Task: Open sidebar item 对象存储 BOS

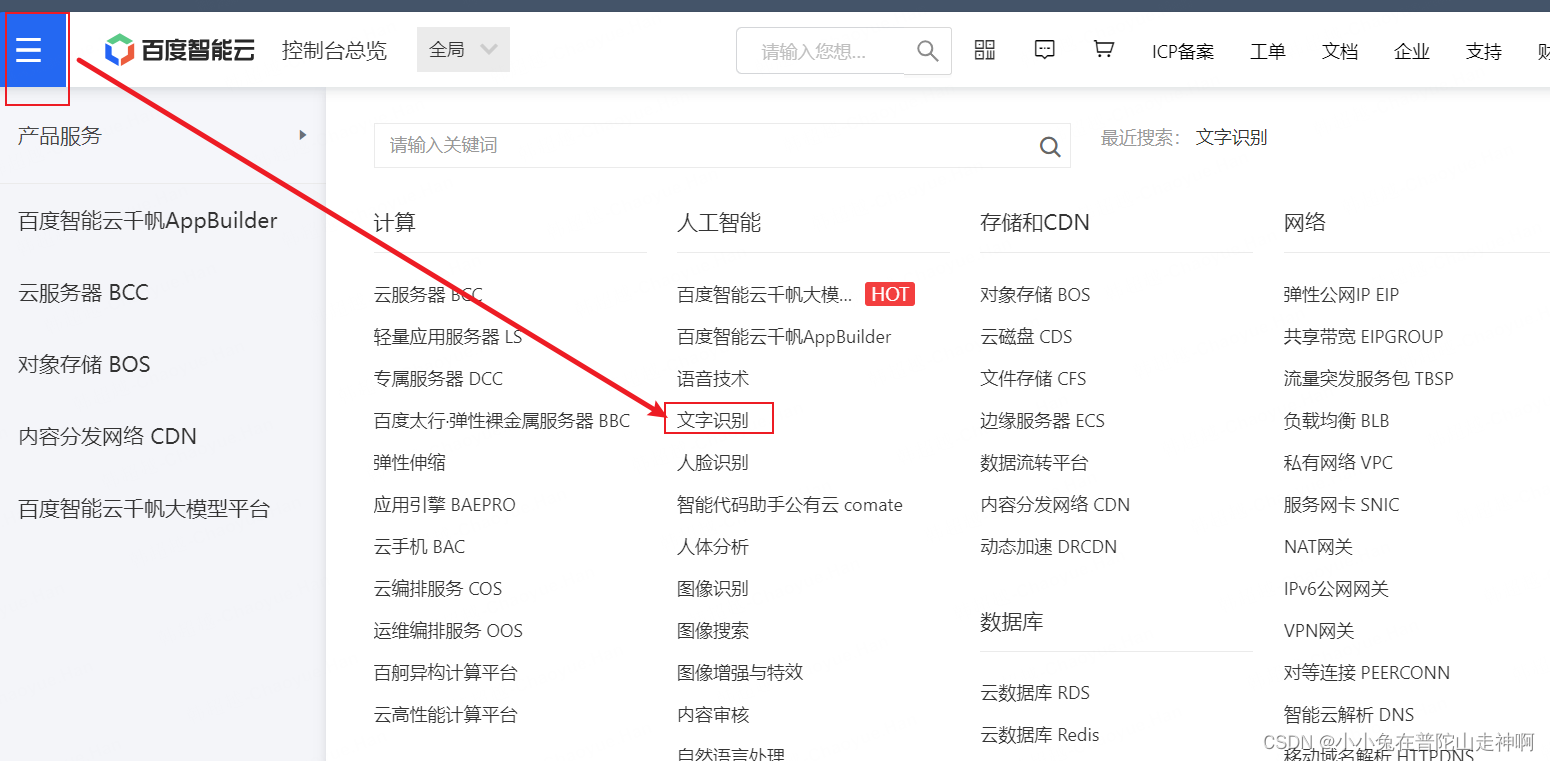Action: click(84, 365)
